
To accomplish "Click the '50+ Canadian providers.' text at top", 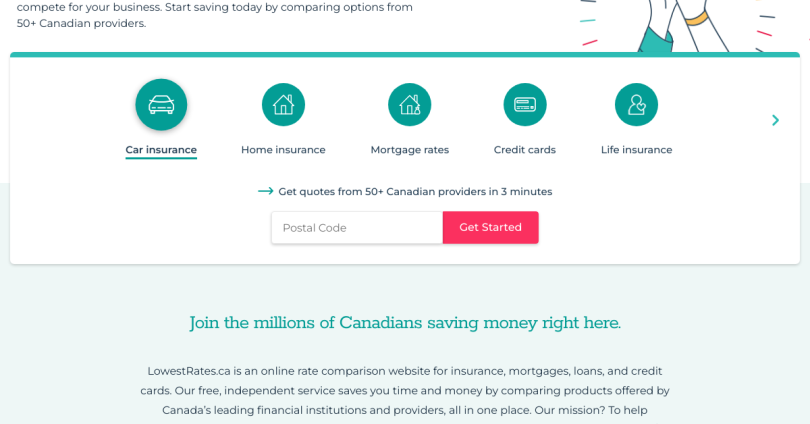I will [81, 22].
